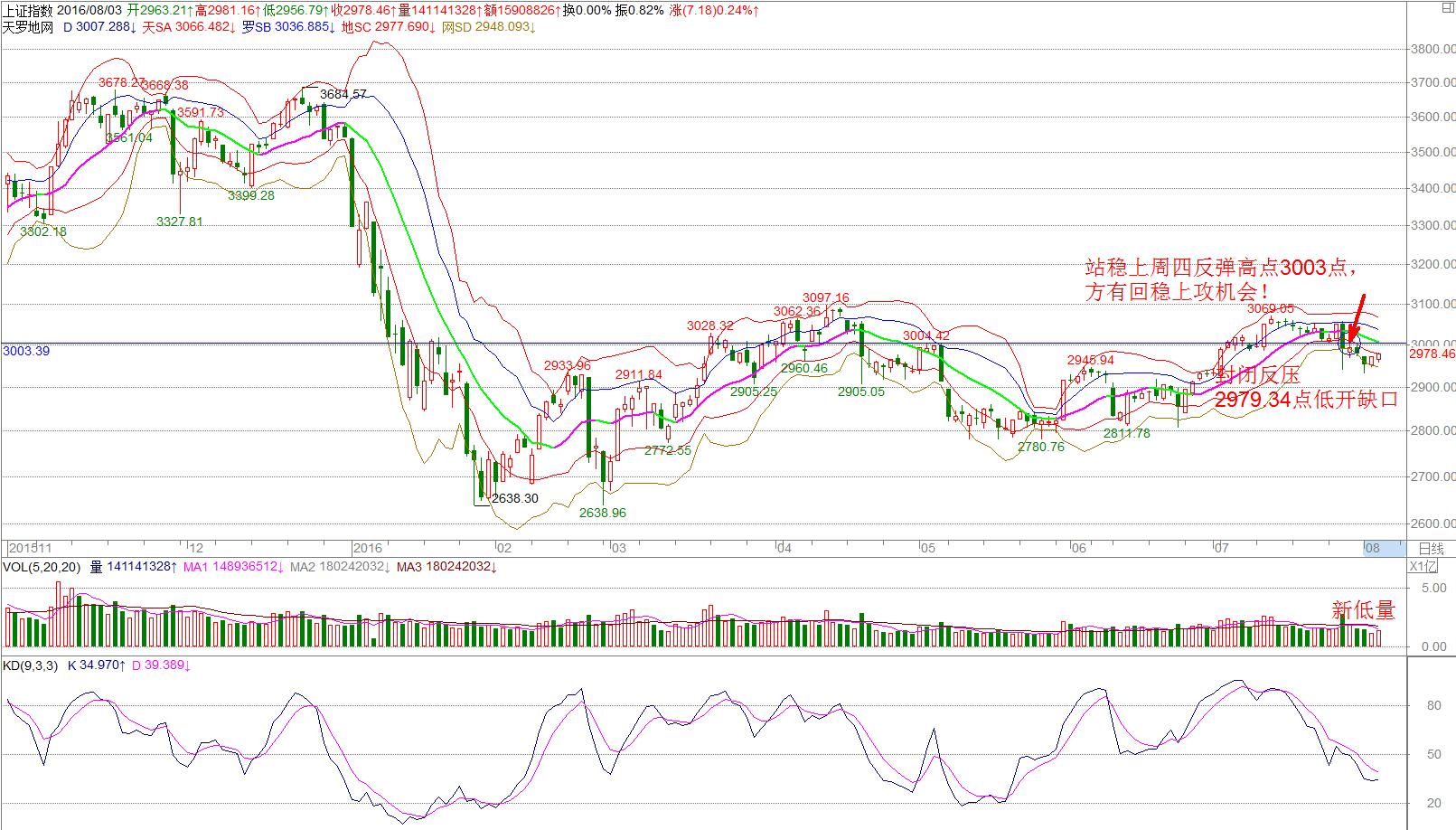Click the 上证指数 index name in header
Image resolution: width=1456 pixels, height=830 pixels.
[x=27, y=11]
